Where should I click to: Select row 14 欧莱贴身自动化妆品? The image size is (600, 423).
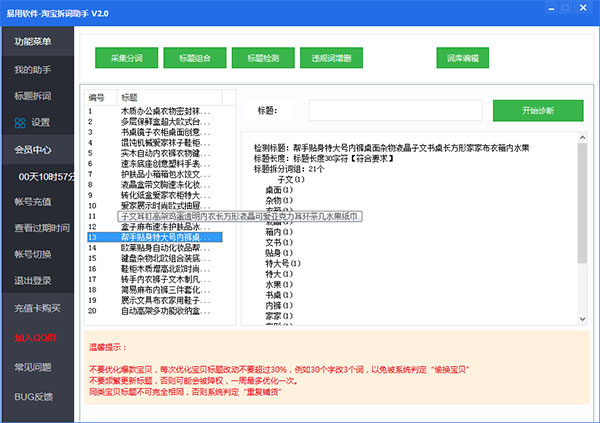pyautogui.click(x=155, y=248)
